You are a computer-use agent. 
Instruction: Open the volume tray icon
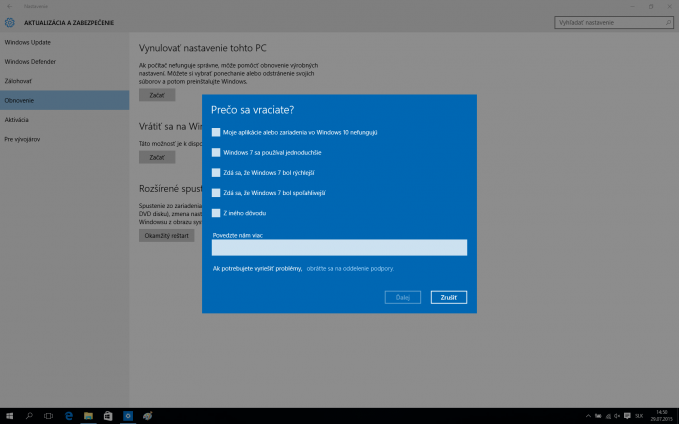click(617, 416)
